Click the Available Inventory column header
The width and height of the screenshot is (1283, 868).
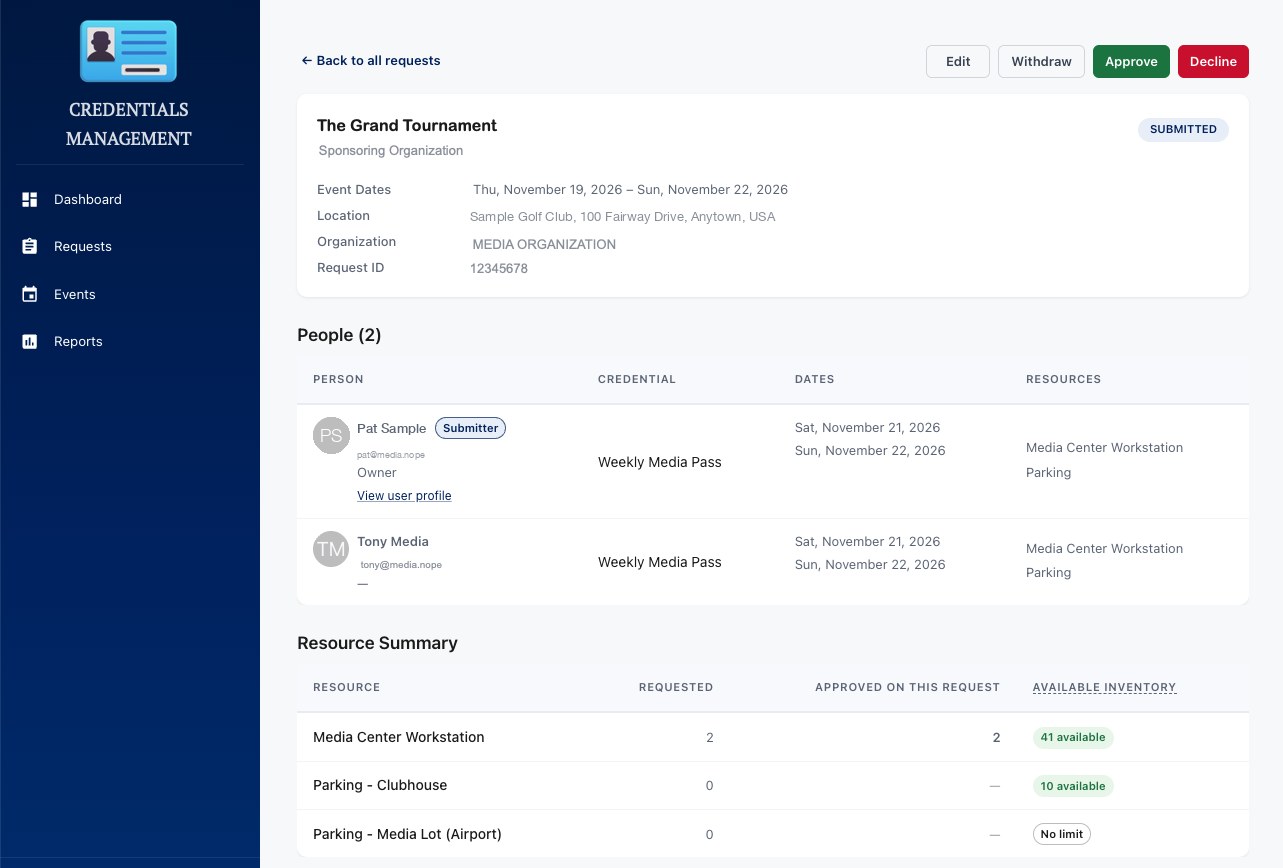(1104, 687)
